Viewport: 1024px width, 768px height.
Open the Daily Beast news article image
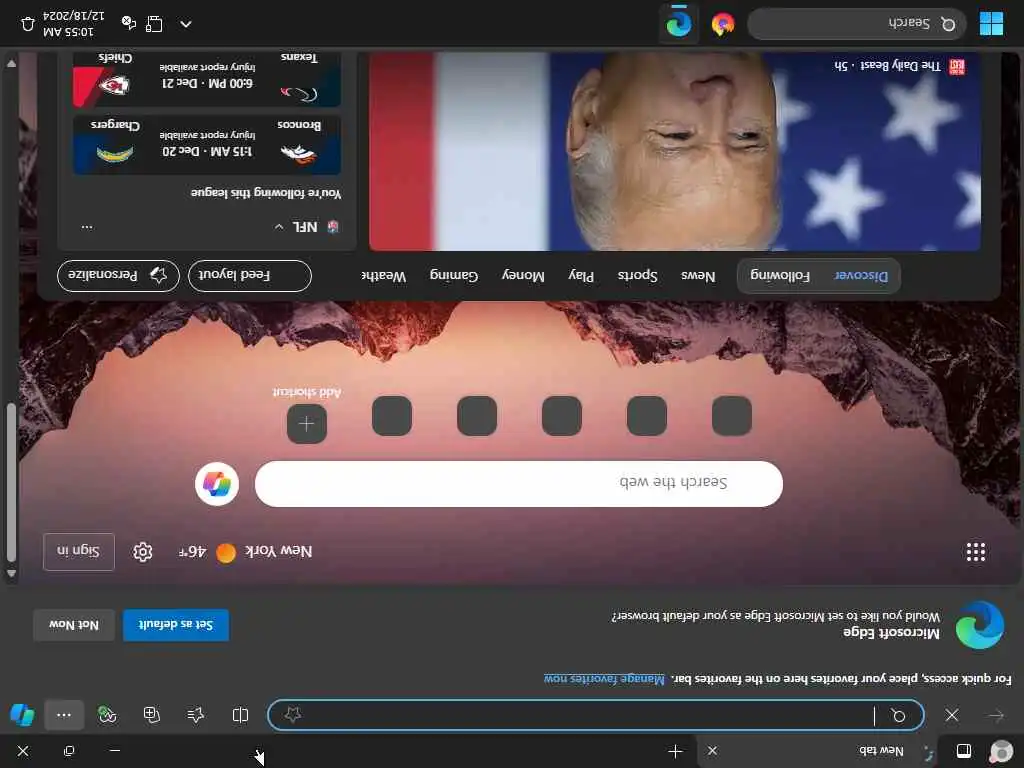pos(675,152)
